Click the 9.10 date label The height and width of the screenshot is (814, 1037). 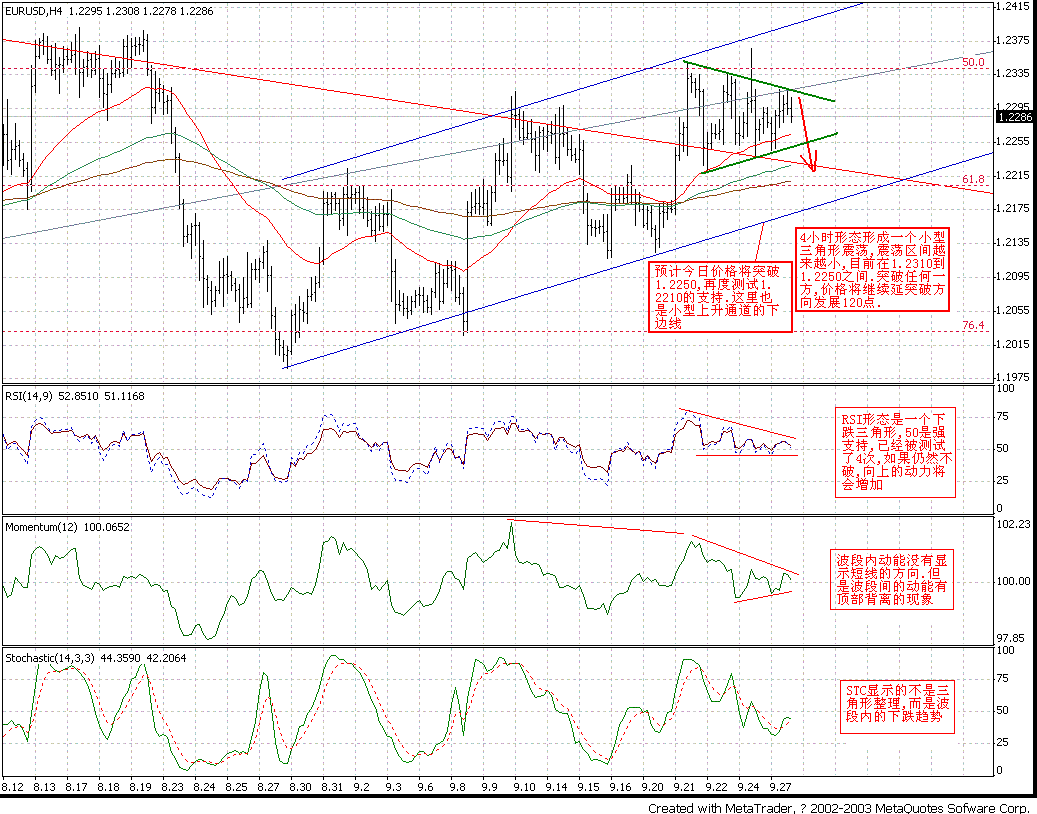[x=524, y=786]
